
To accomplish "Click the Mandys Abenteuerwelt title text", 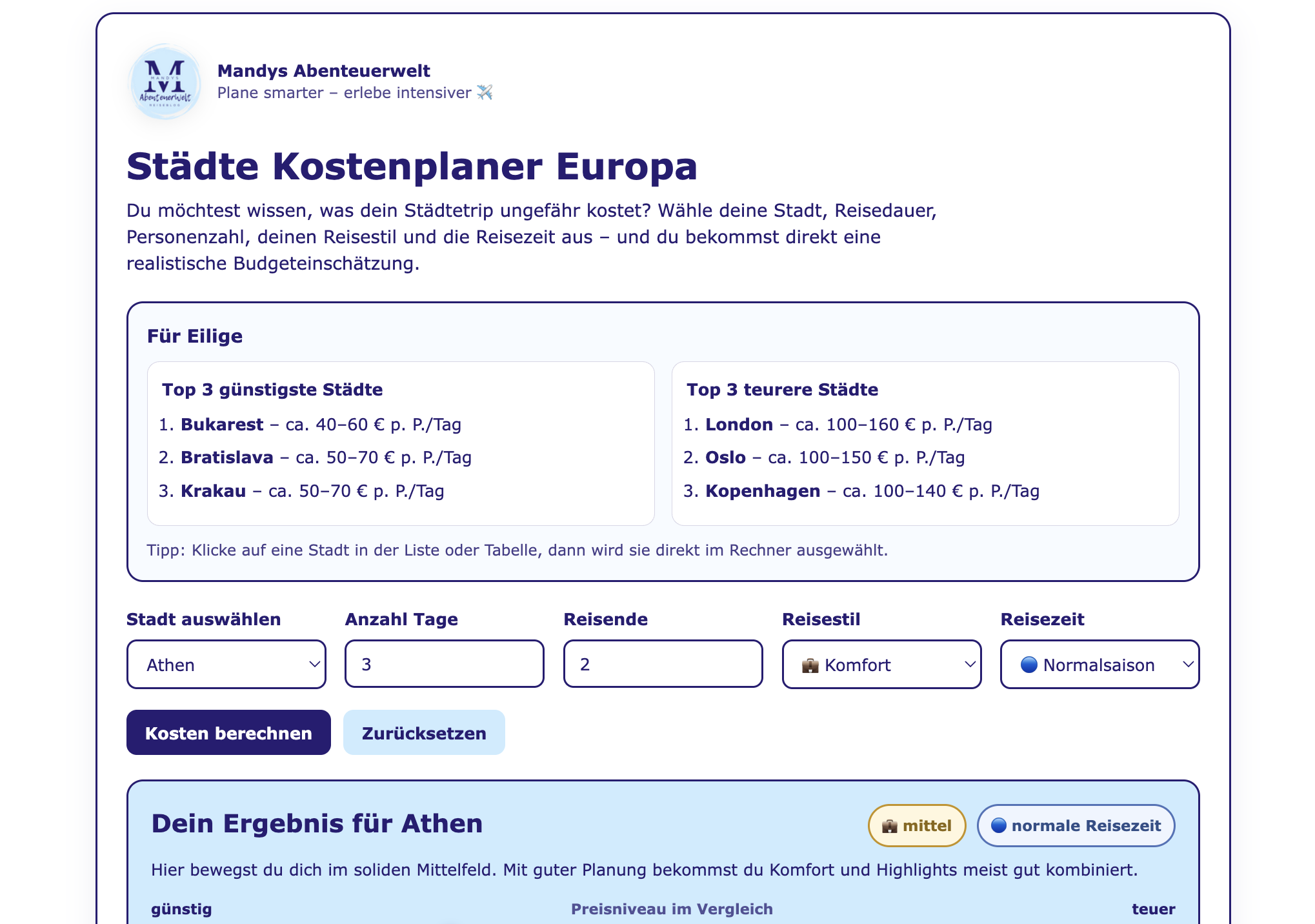I will pos(324,71).
